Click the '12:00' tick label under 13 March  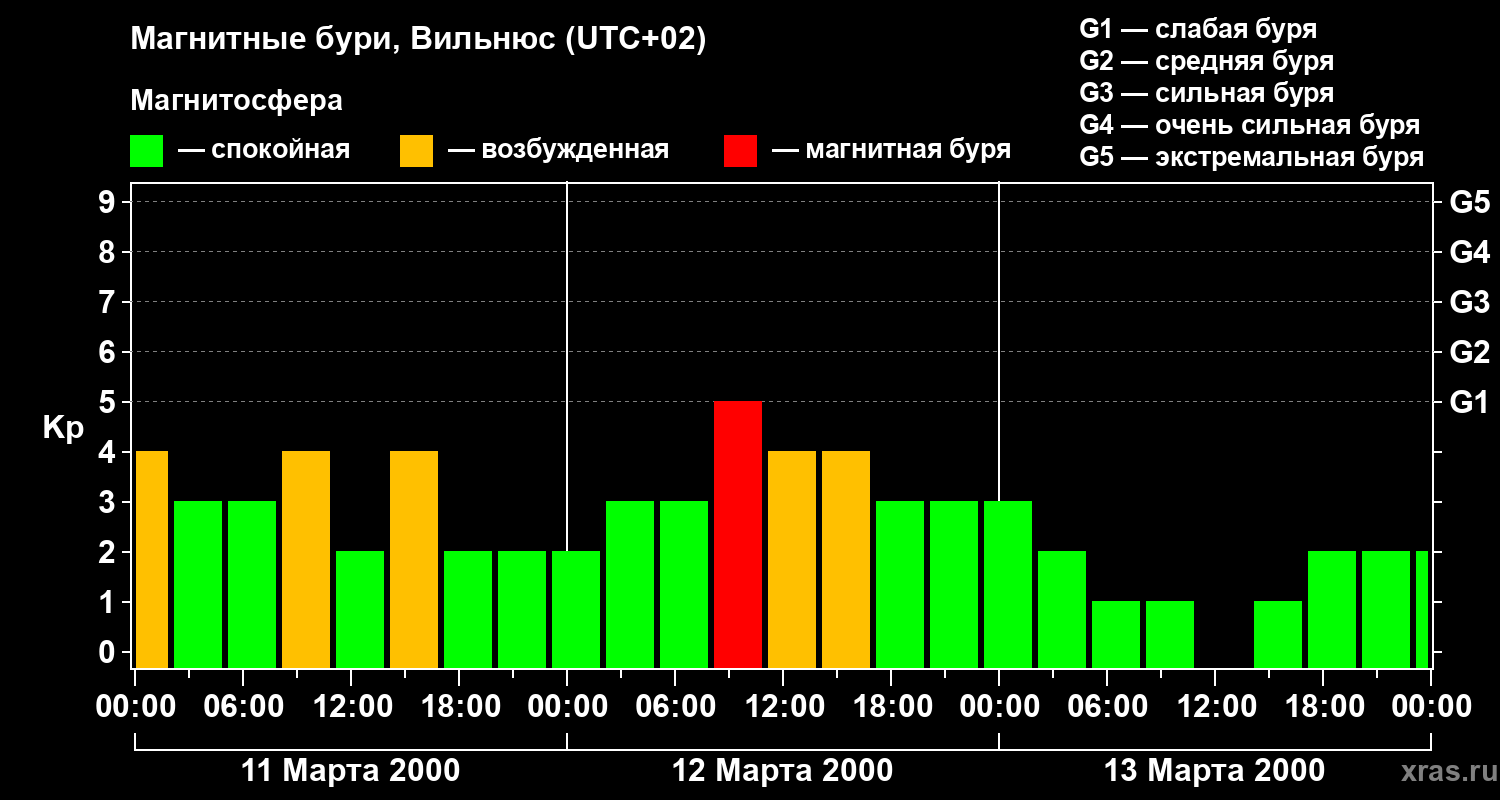tap(1215, 707)
